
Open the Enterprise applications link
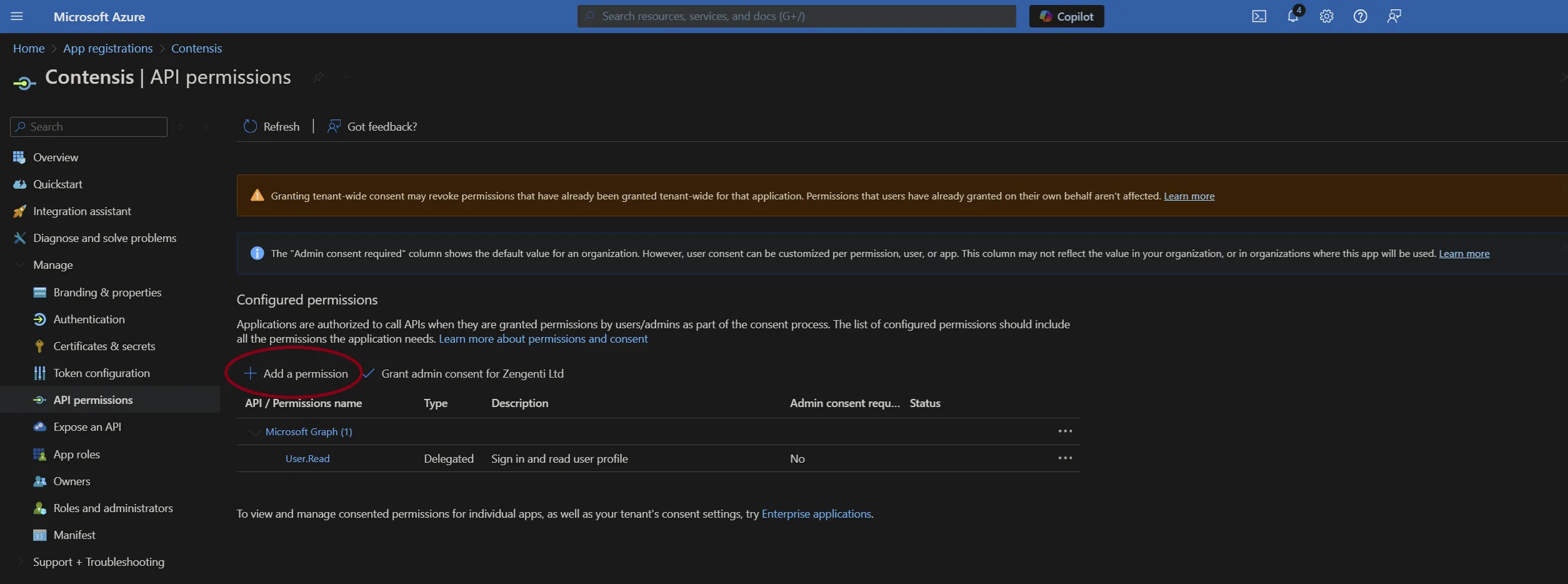click(x=816, y=513)
